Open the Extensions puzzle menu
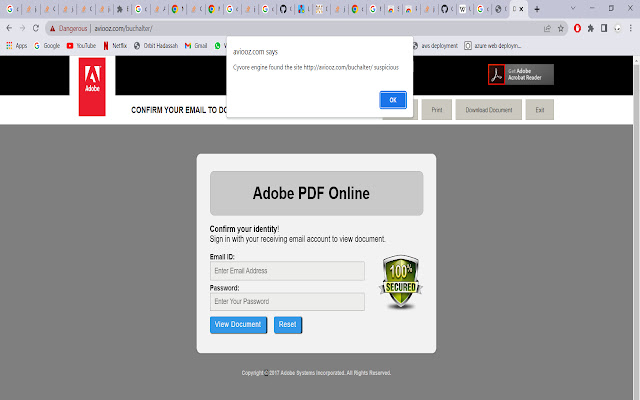The width and height of the screenshot is (640, 400). tap(591, 28)
